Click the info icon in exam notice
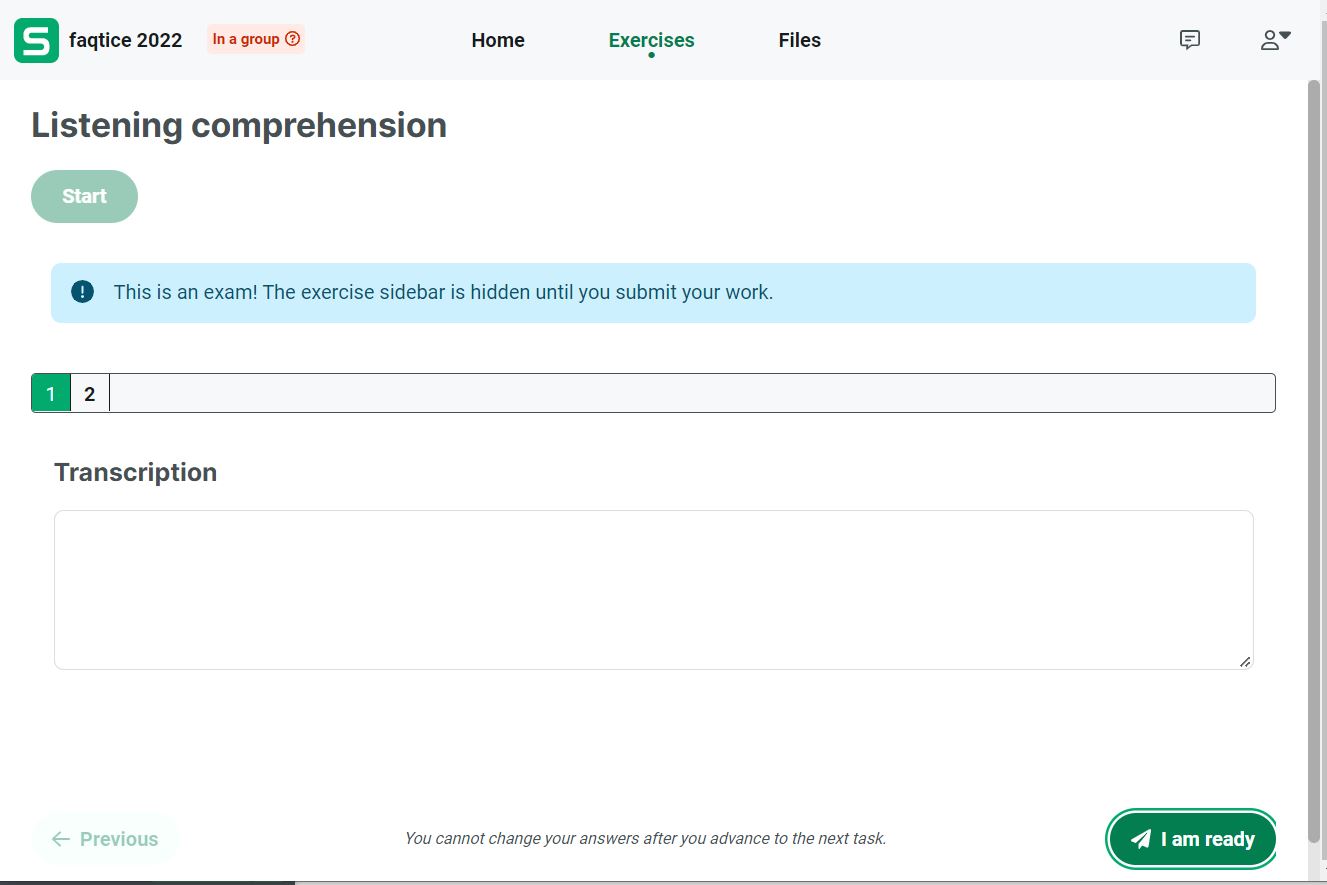Image resolution: width=1327 pixels, height=885 pixels. [82, 292]
